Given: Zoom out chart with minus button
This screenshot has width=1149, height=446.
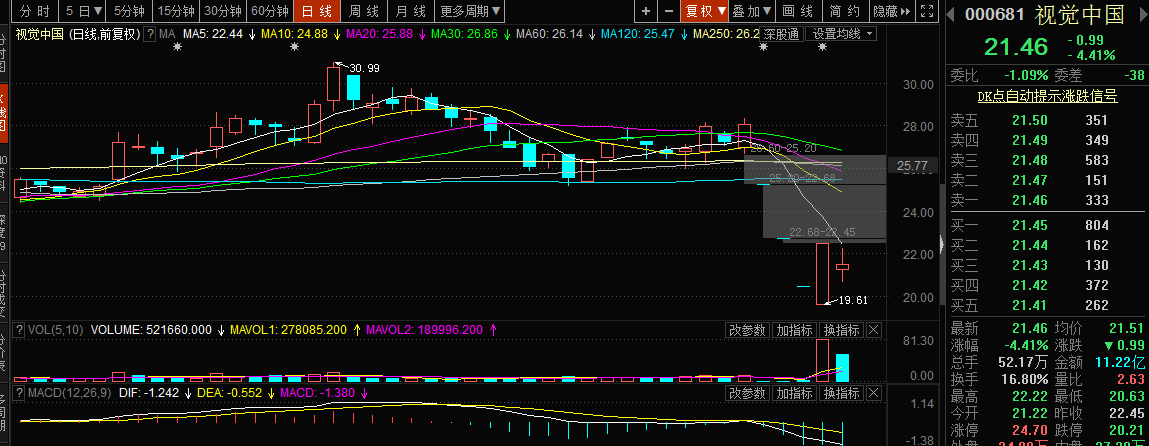Looking at the screenshot, I should pos(669,12).
